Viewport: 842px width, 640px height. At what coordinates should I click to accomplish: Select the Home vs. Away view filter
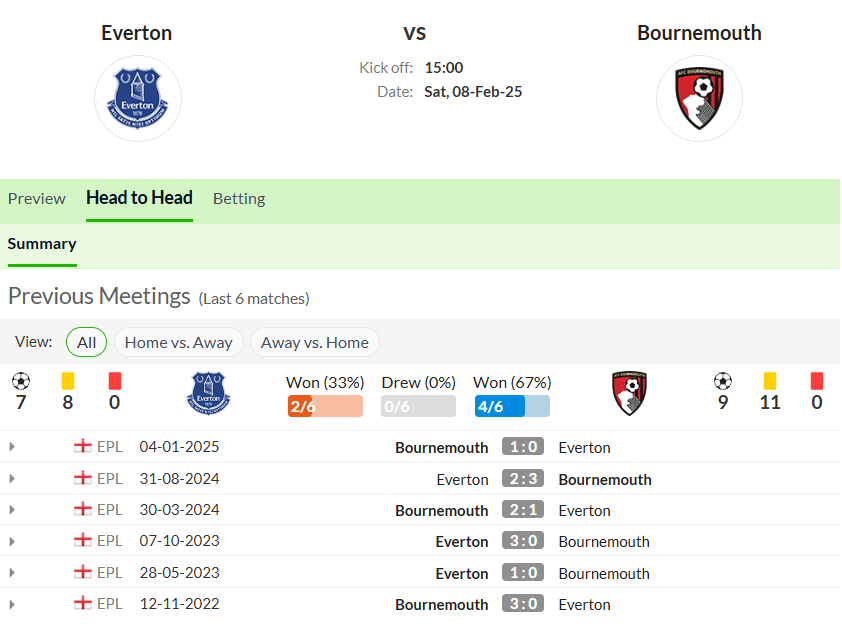click(179, 342)
